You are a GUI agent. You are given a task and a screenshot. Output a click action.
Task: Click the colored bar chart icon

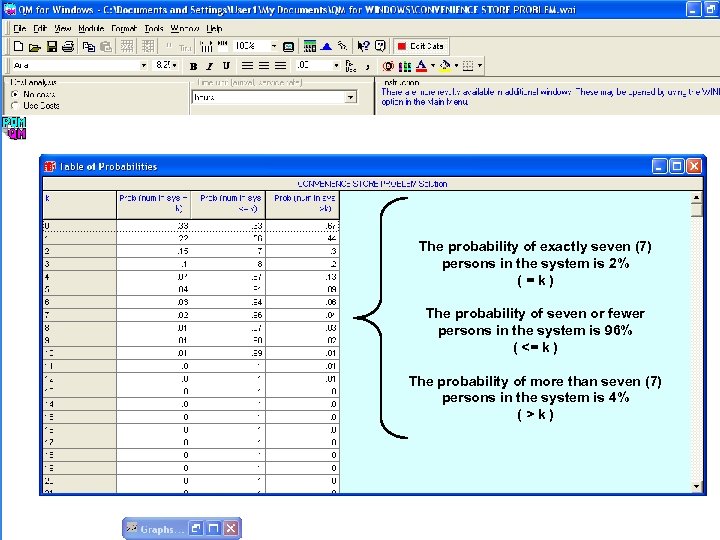405,66
